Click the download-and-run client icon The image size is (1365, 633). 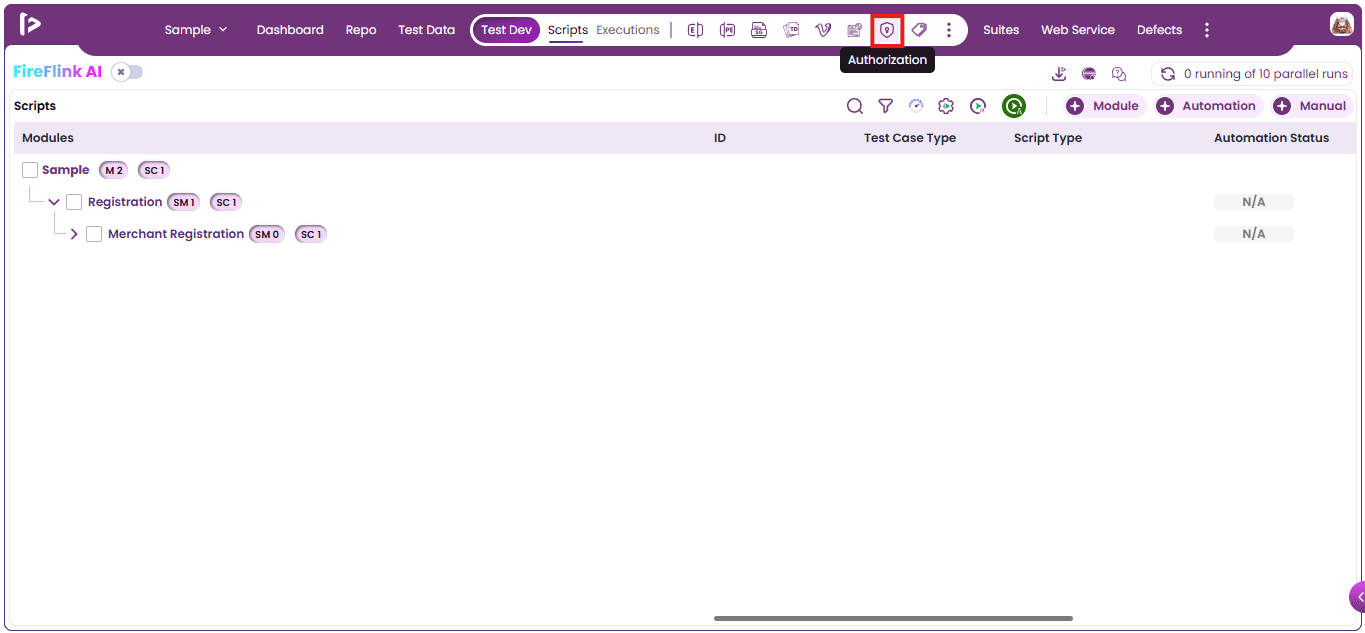pyautogui.click(x=1059, y=74)
